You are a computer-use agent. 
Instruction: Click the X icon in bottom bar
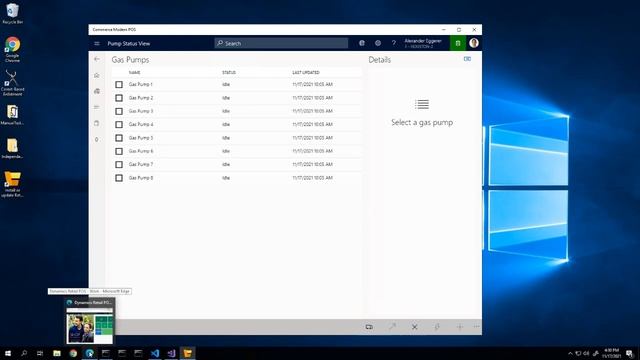click(414, 327)
